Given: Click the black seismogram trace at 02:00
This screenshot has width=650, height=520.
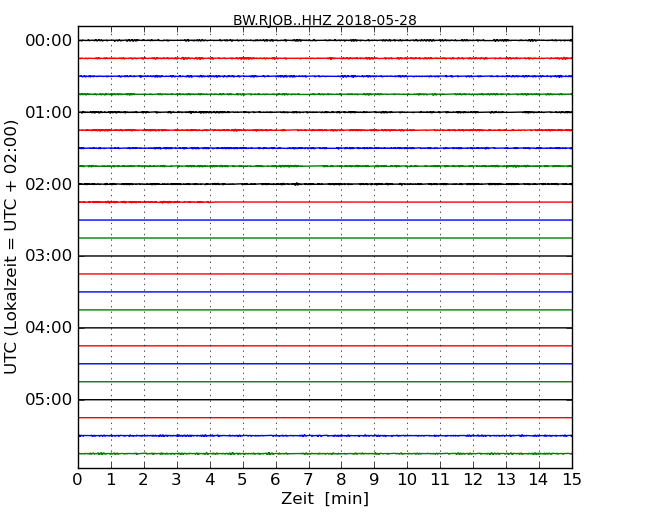Looking at the screenshot, I should click(325, 184).
